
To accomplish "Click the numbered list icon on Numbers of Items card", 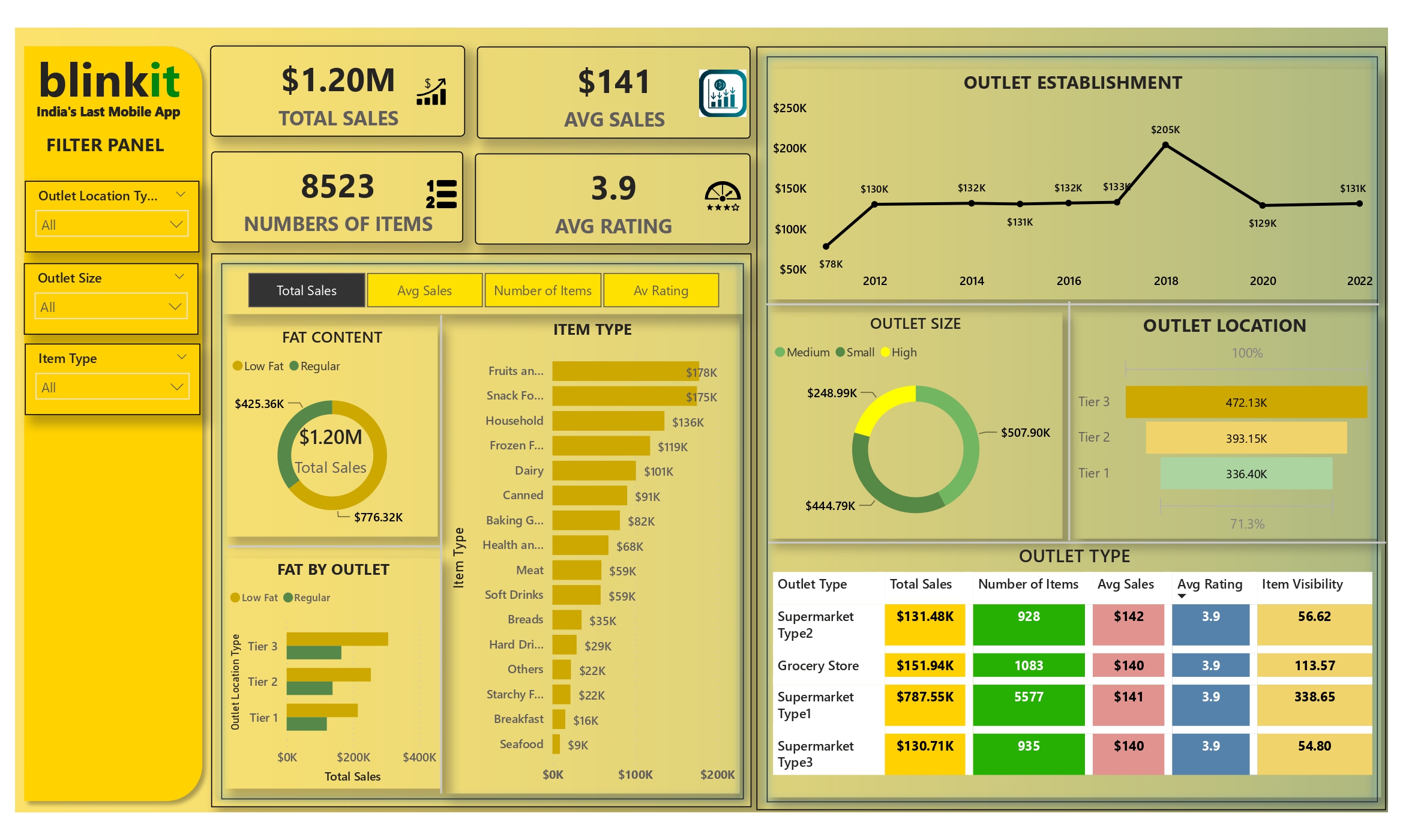I will (x=442, y=193).
